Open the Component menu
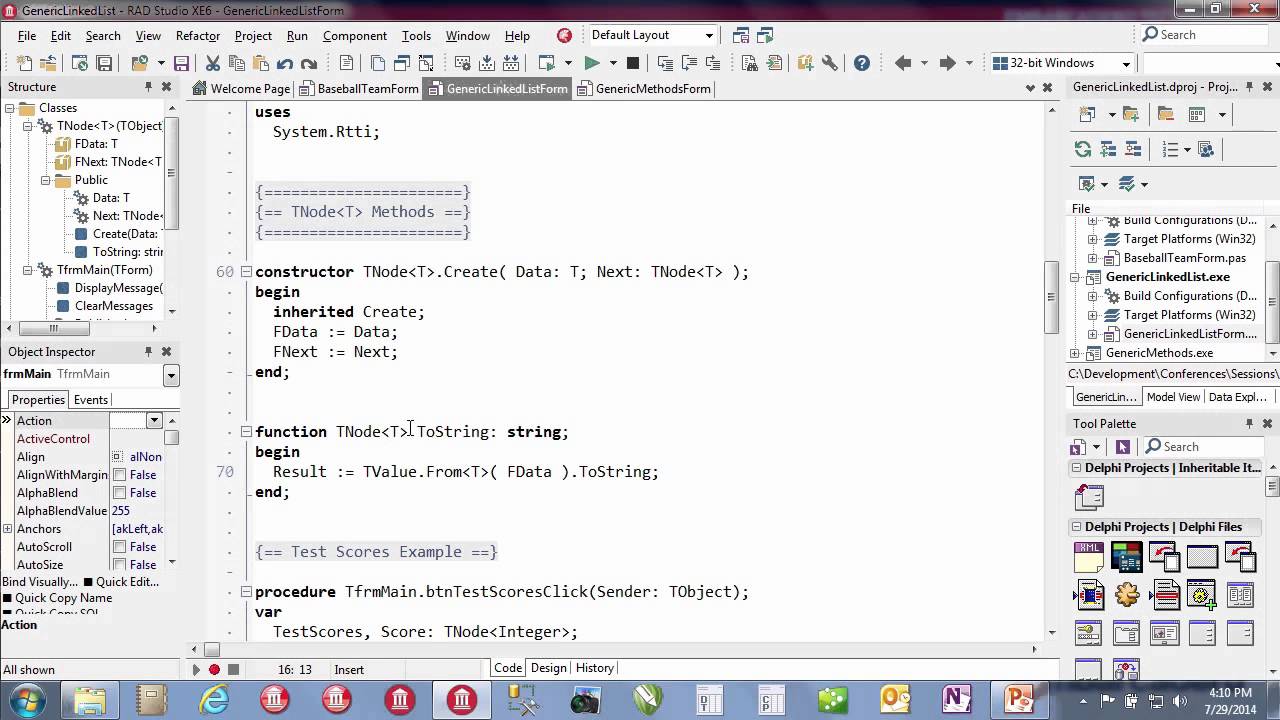This screenshot has height=720, width=1280. [x=355, y=35]
